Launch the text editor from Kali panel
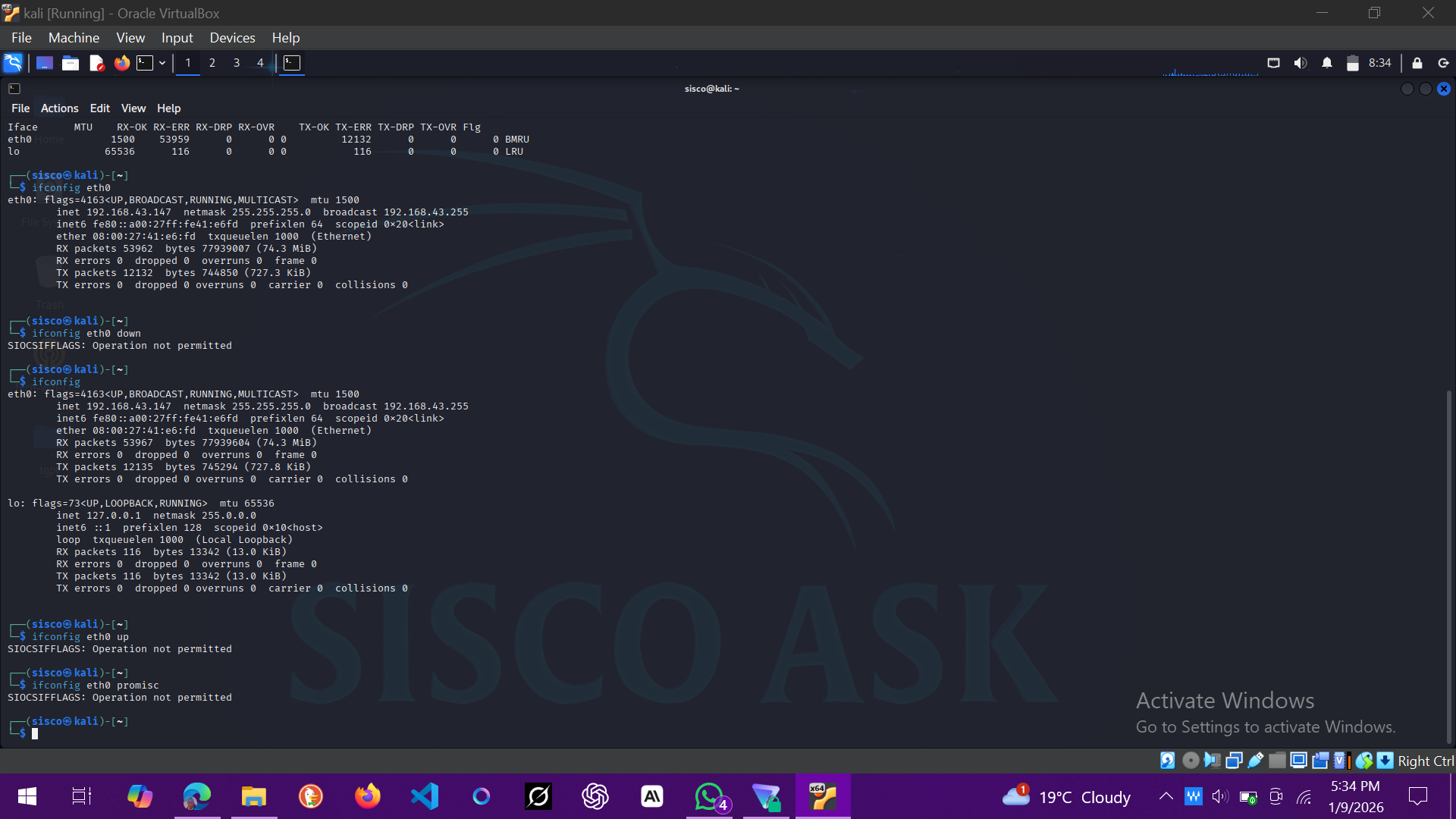The height and width of the screenshot is (819, 1456). 96,63
